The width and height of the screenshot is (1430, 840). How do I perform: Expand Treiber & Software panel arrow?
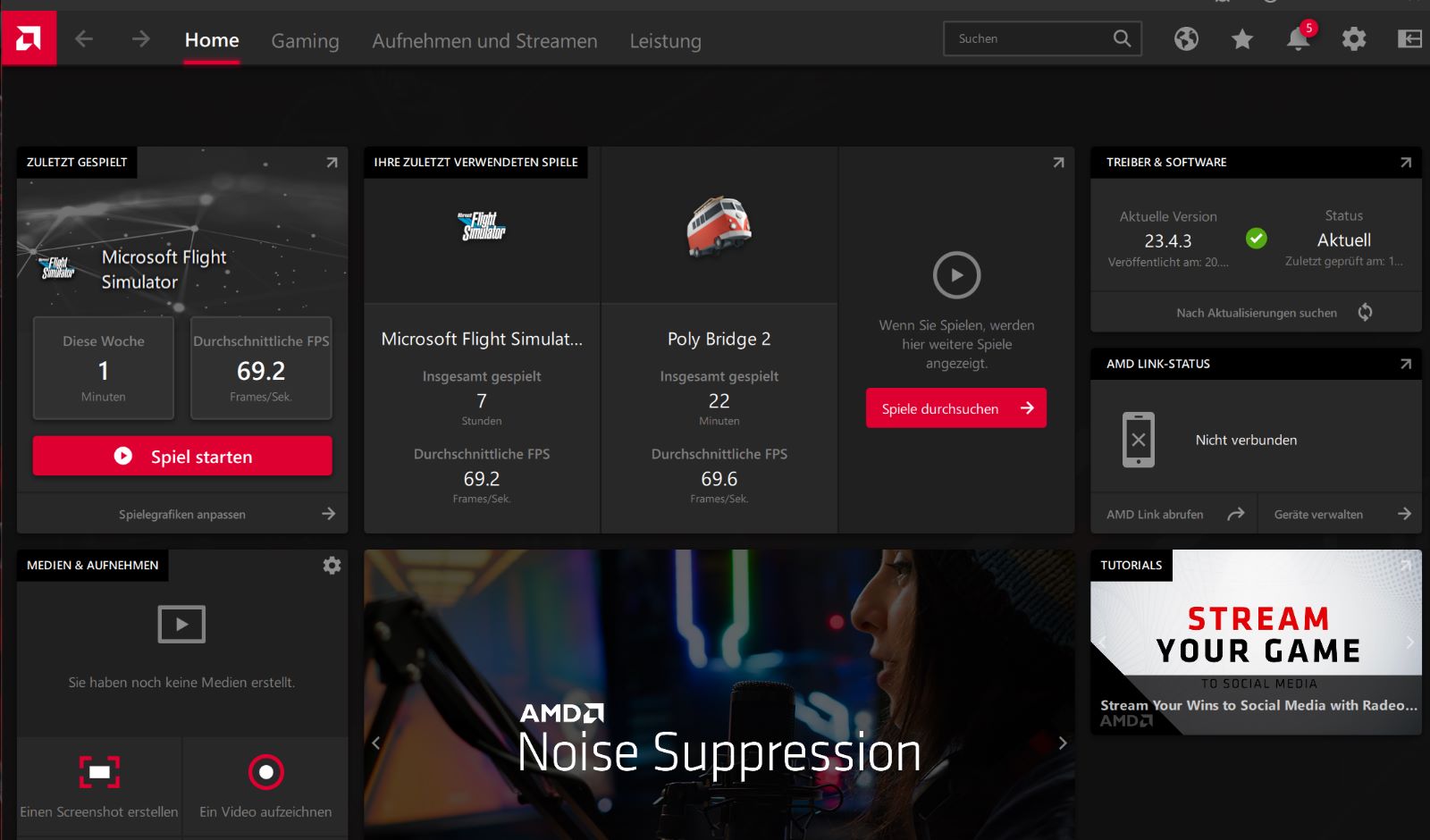pyautogui.click(x=1406, y=163)
